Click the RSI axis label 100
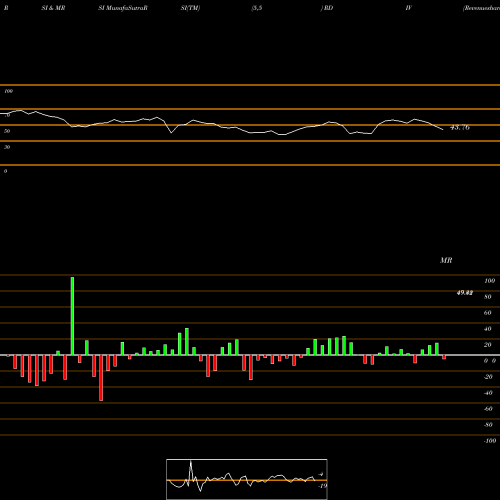 click(x=8, y=91)
